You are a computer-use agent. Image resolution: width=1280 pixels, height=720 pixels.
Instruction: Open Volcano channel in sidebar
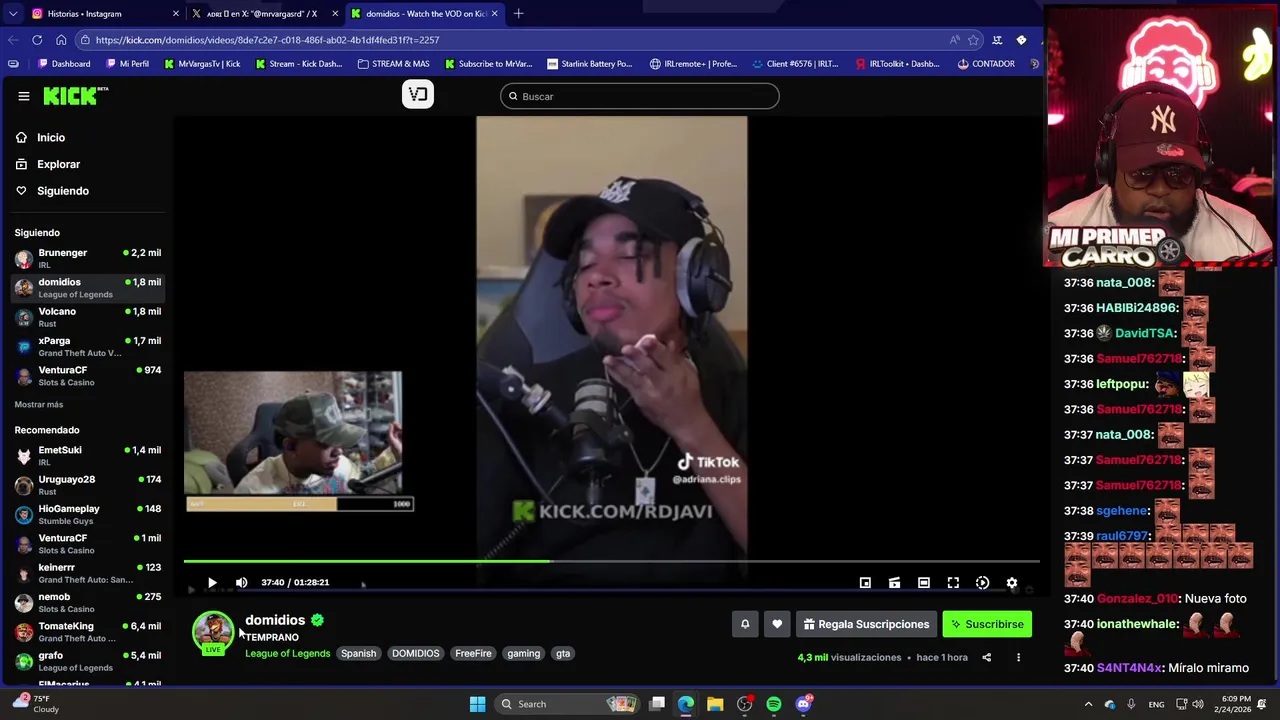(x=88, y=317)
